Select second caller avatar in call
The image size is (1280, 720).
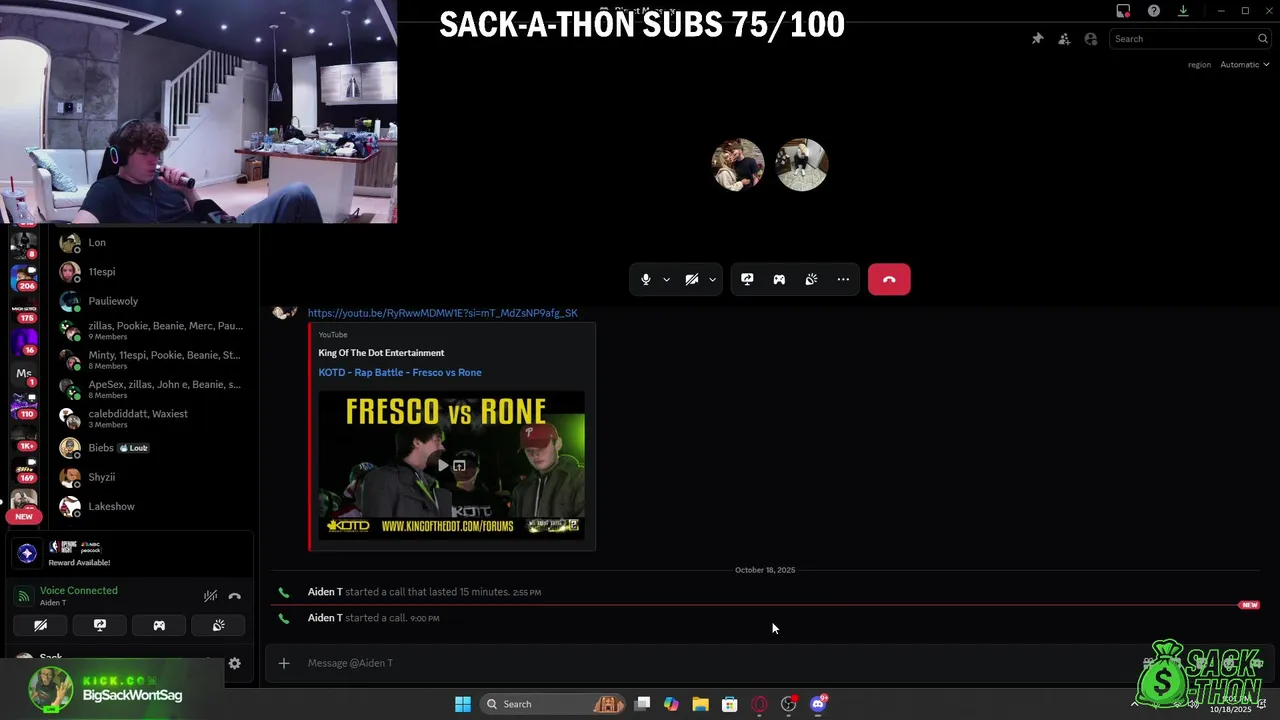click(802, 165)
